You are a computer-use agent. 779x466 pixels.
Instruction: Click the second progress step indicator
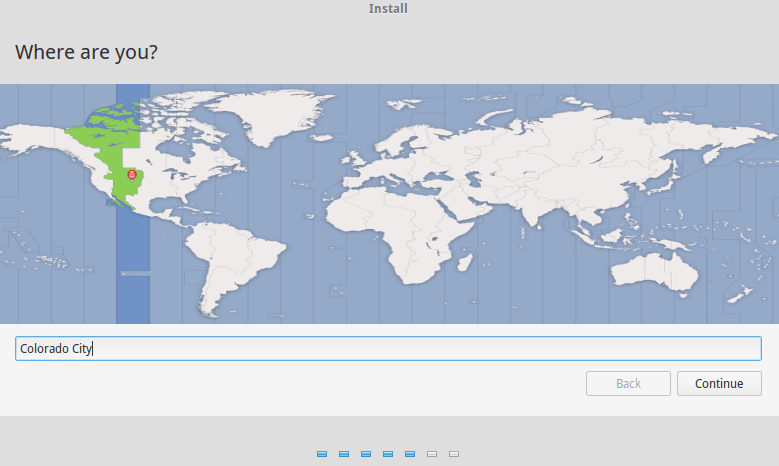tap(344, 454)
